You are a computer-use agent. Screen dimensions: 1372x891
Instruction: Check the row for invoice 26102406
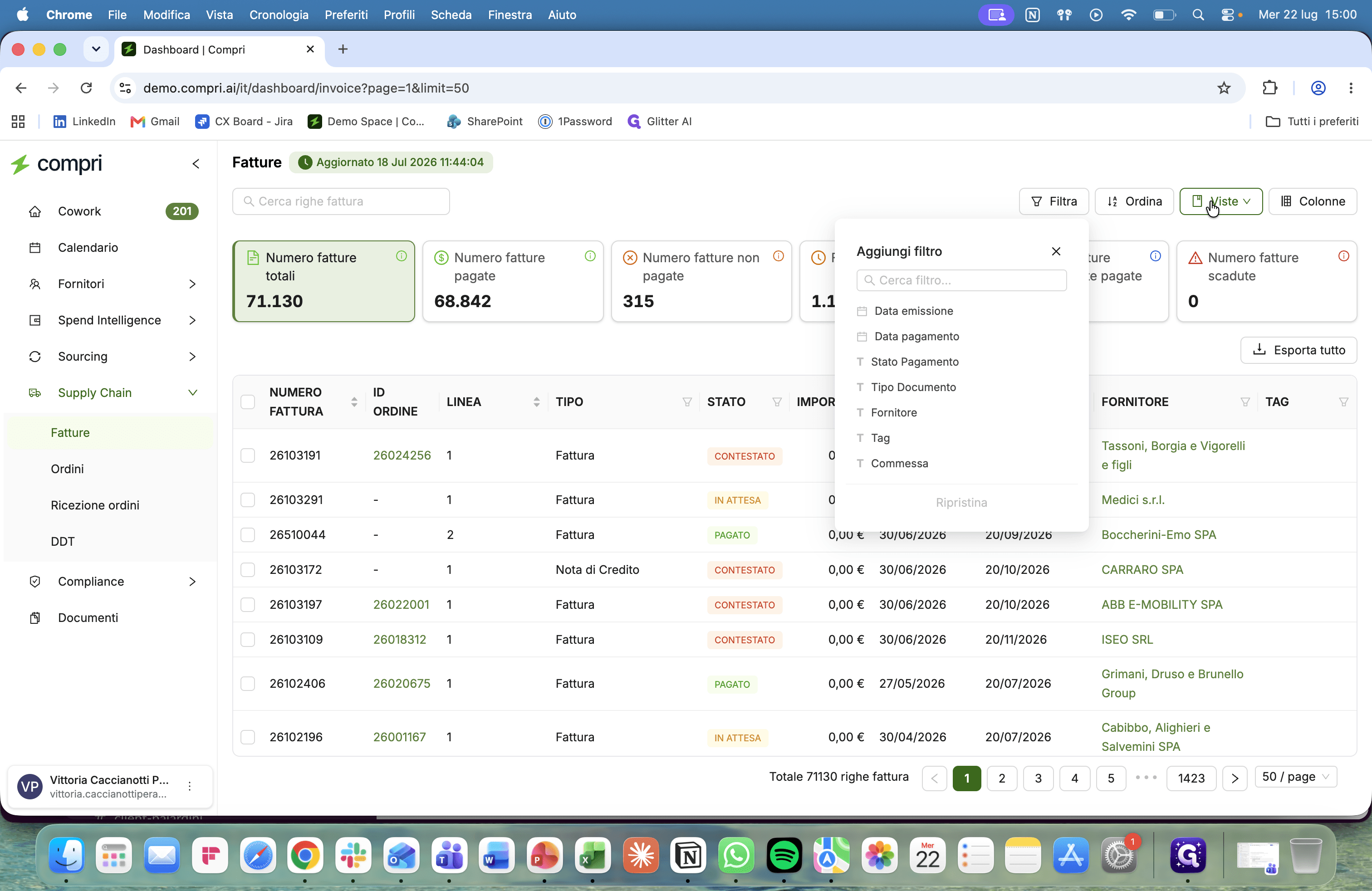[248, 684]
